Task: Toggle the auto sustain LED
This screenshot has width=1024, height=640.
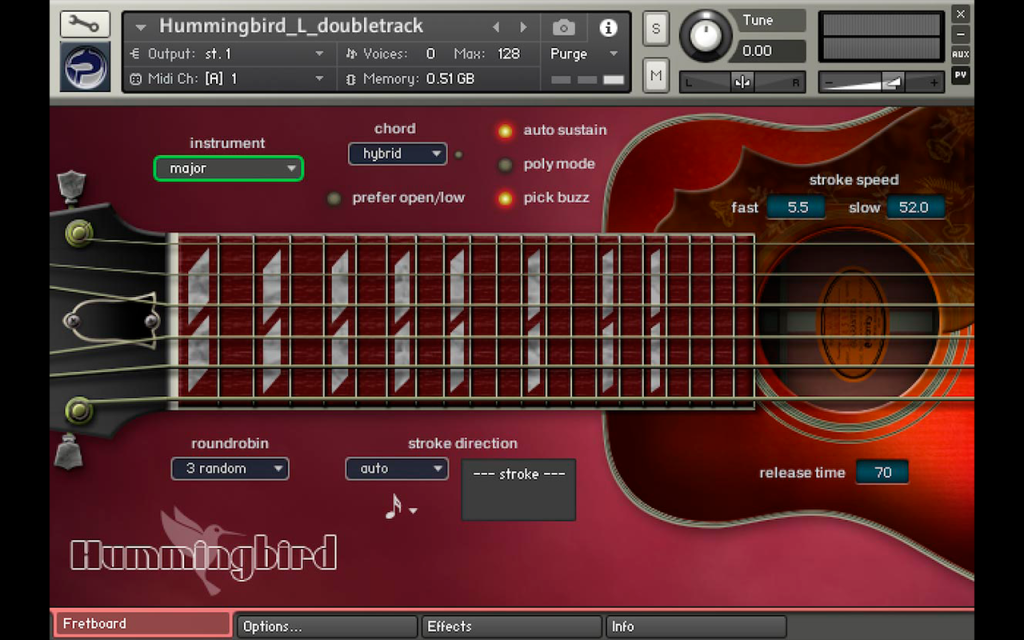Action: click(505, 131)
